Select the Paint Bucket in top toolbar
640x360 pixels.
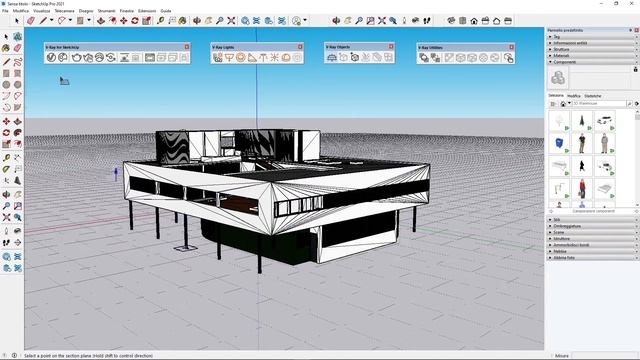point(182,20)
